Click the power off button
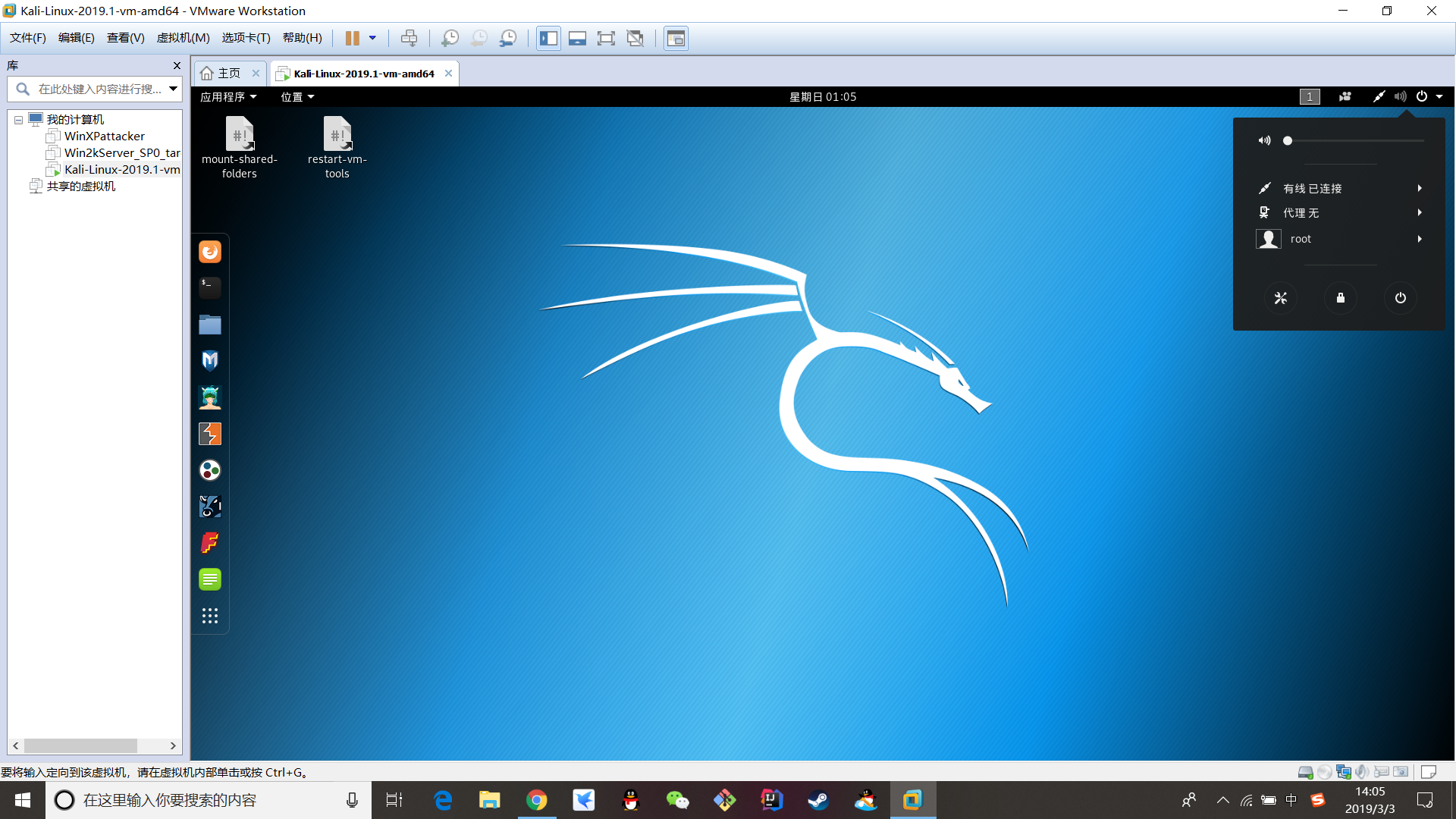The height and width of the screenshot is (819, 1456). [1401, 298]
